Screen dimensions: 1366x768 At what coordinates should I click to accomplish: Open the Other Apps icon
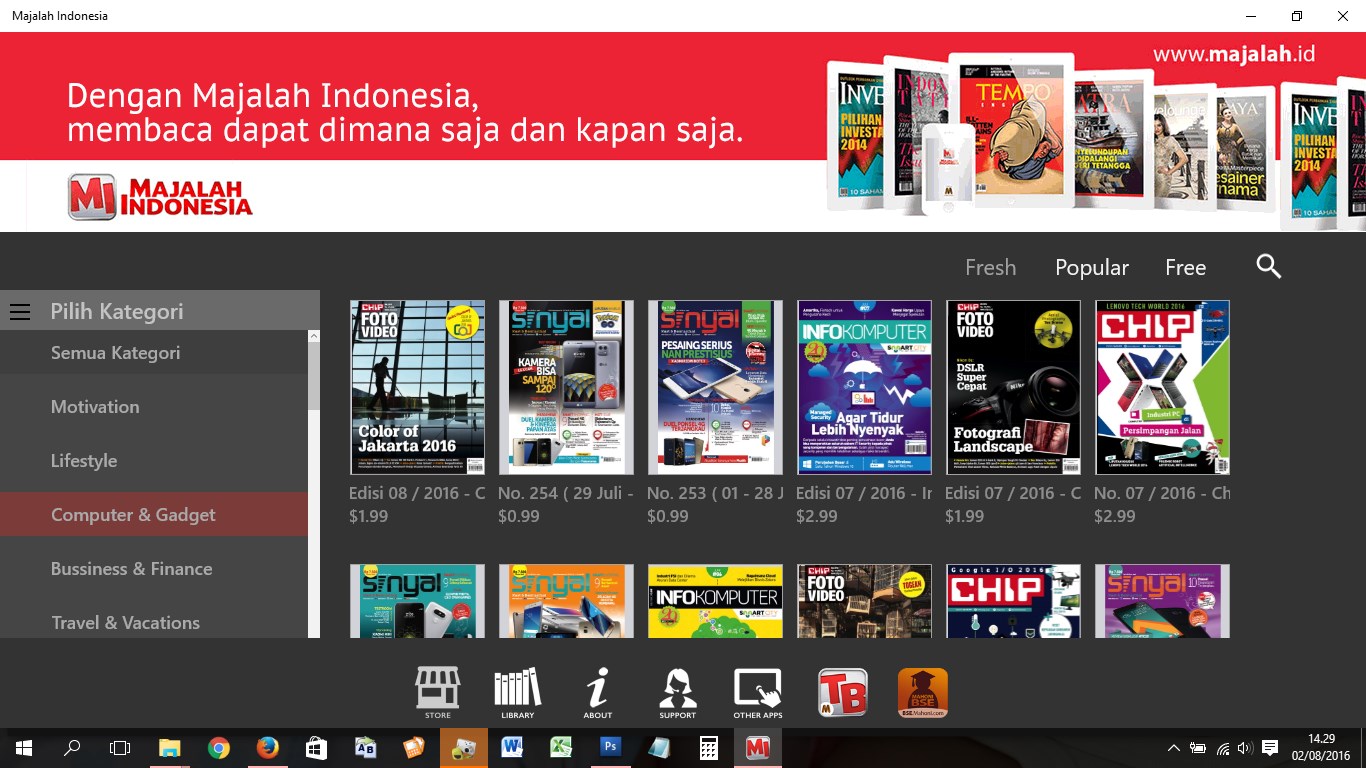(757, 692)
